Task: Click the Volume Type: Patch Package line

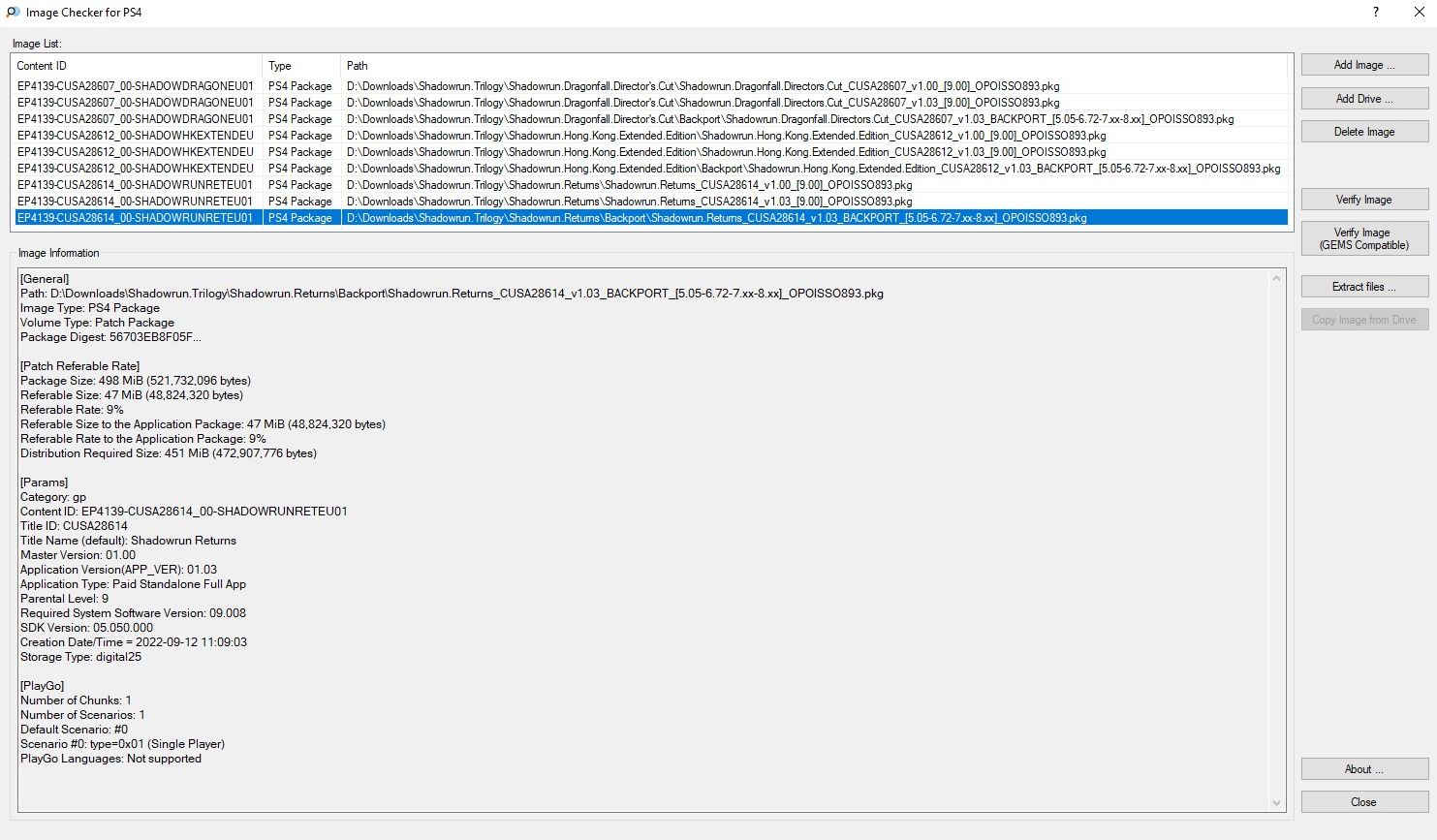Action: [x=97, y=323]
